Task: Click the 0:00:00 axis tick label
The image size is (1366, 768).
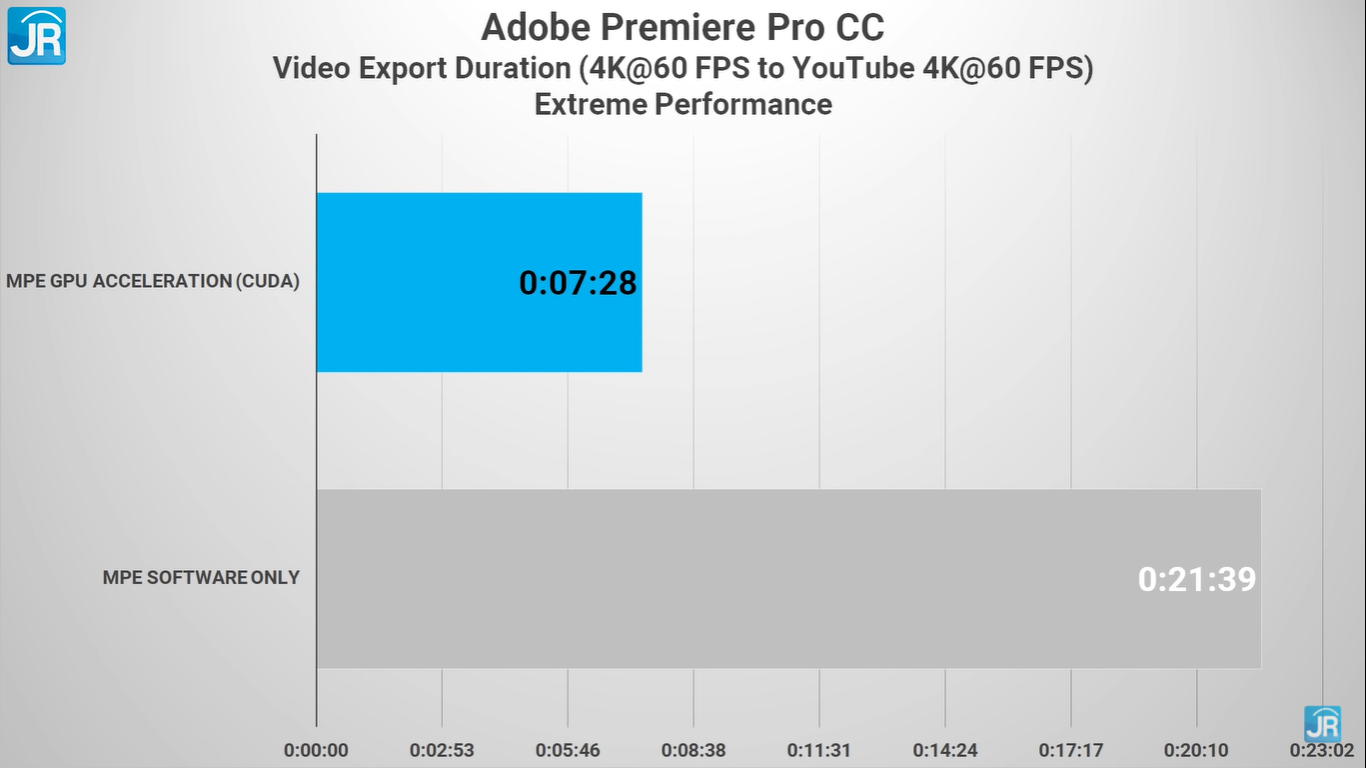Action: coord(316,750)
